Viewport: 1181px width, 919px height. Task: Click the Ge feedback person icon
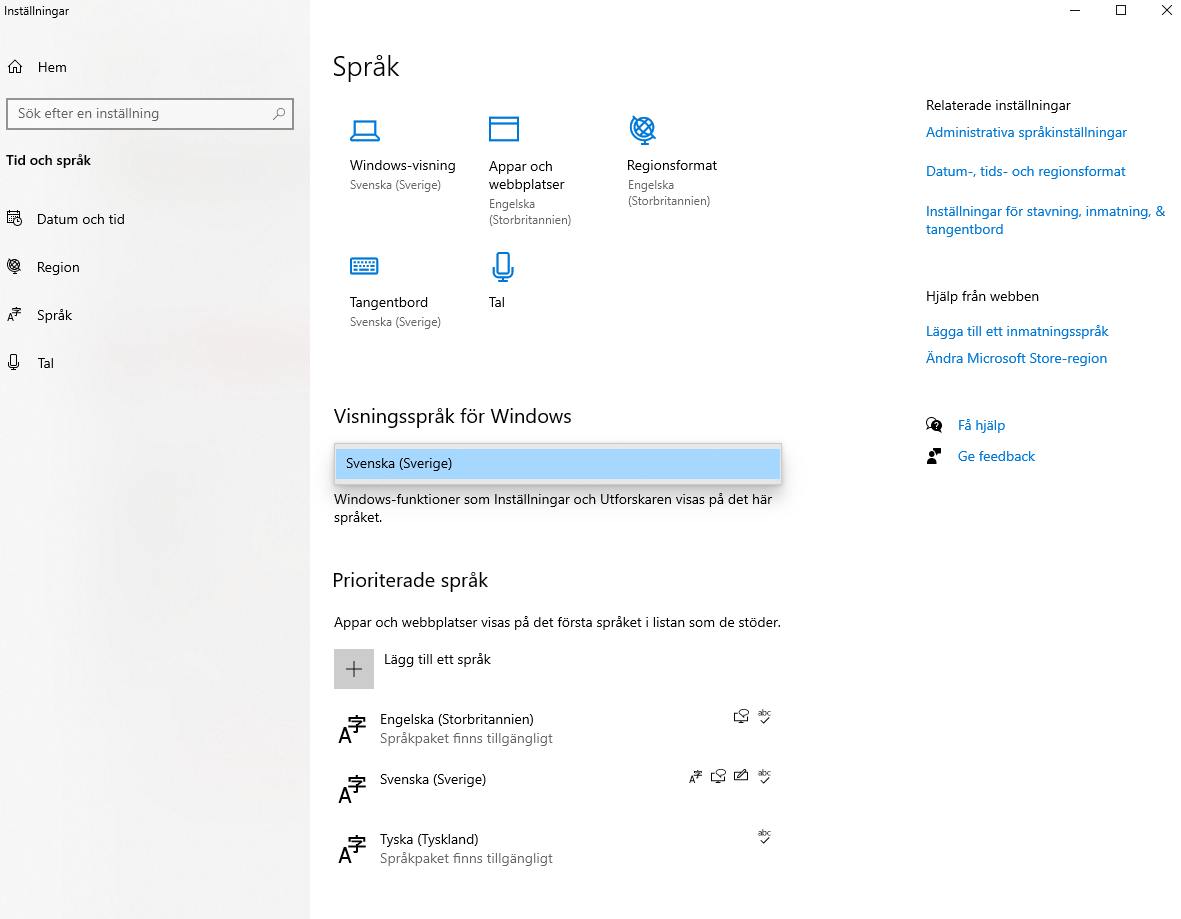tap(934, 456)
